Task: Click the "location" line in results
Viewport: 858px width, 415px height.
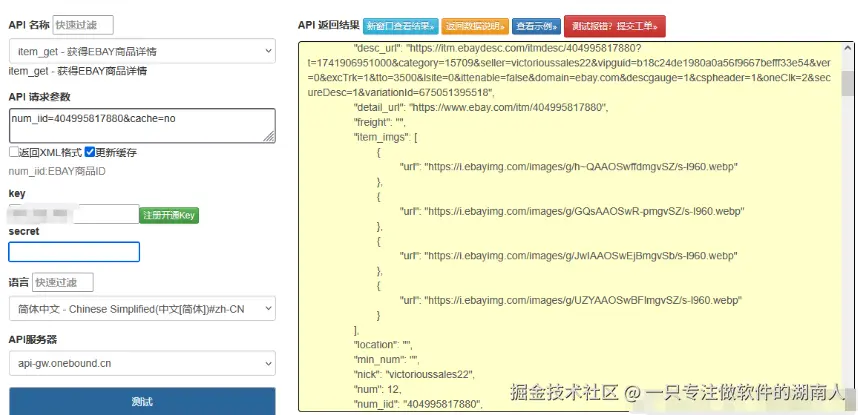Action: pyautogui.click(x=383, y=345)
